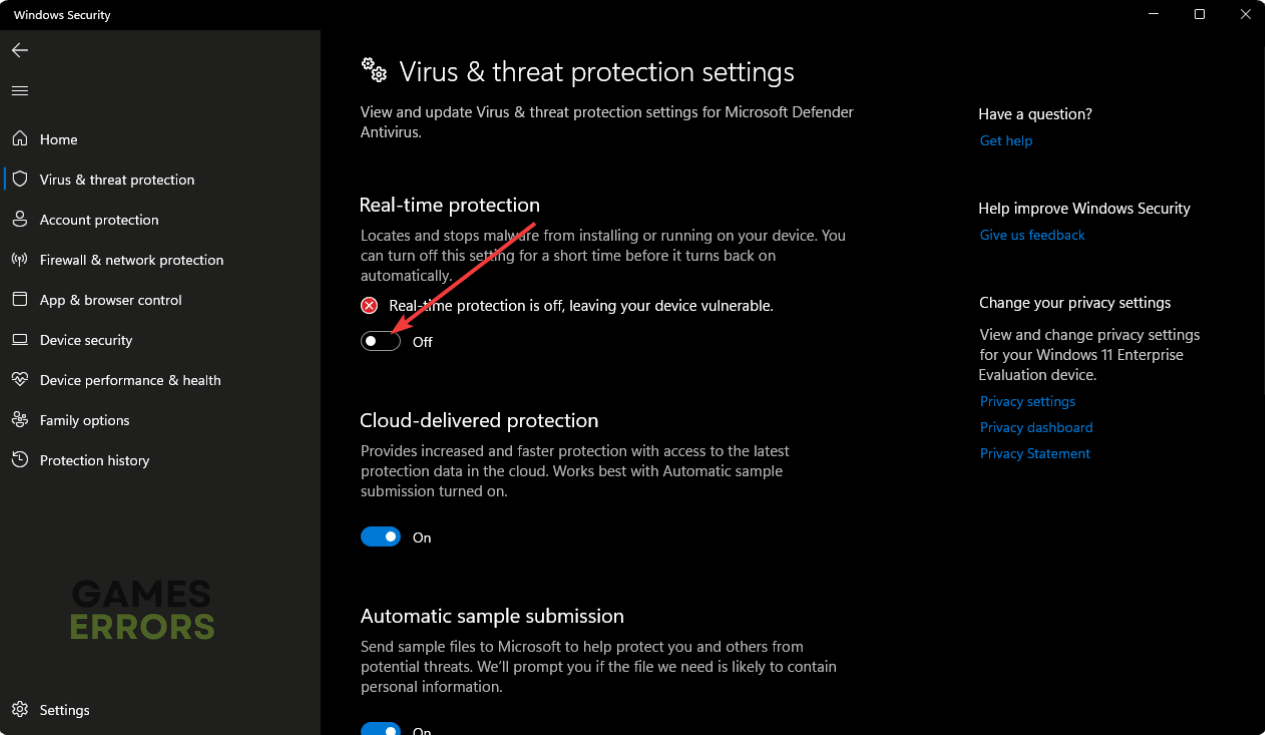Expand the hamburger navigation menu
The height and width of the screenshot is (735, 1265).
[20, 91]
